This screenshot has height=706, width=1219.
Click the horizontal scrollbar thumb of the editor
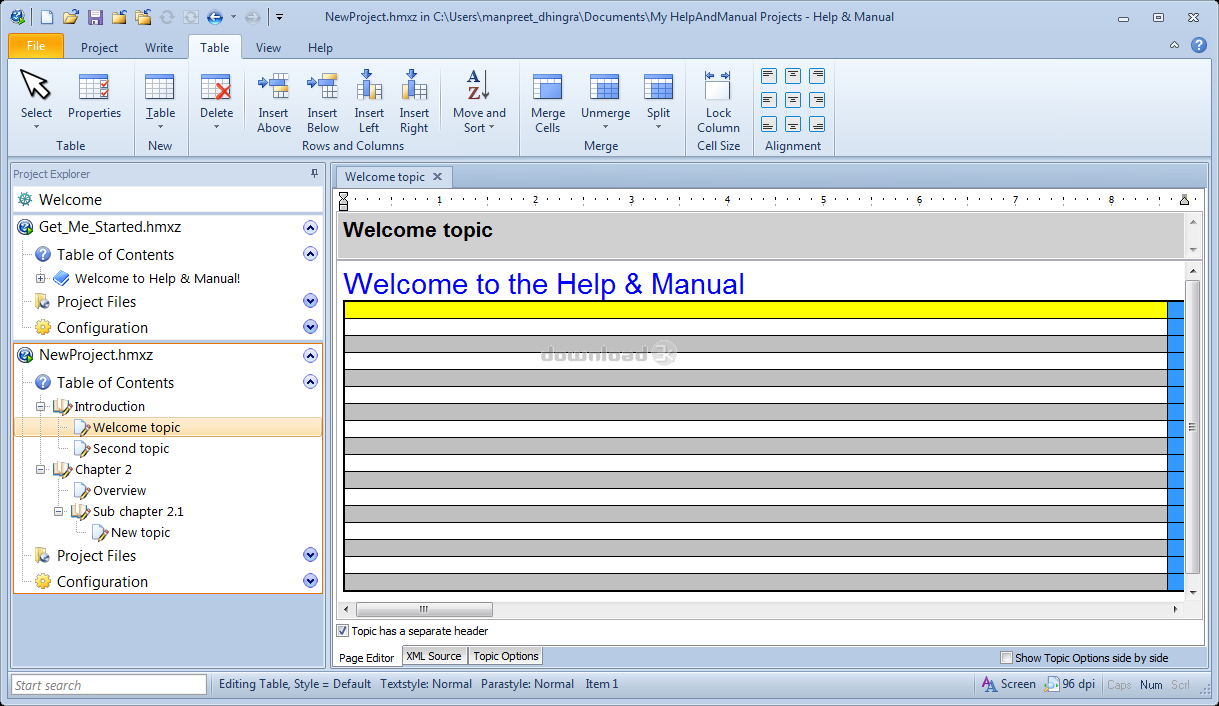coord(424,609)
